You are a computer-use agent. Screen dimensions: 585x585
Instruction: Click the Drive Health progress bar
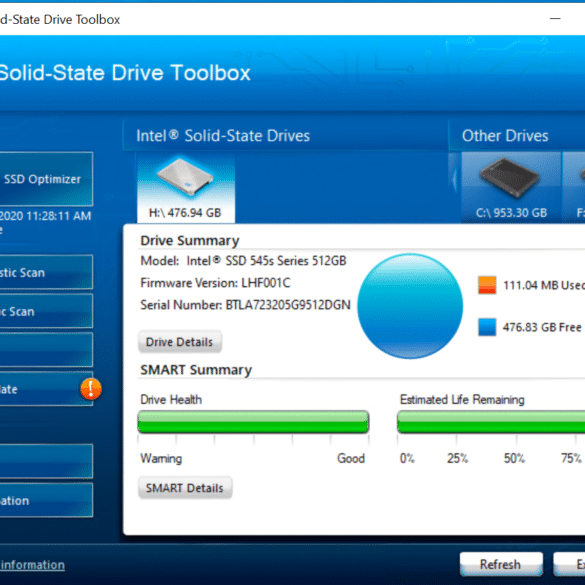click(x=253, y=422)
